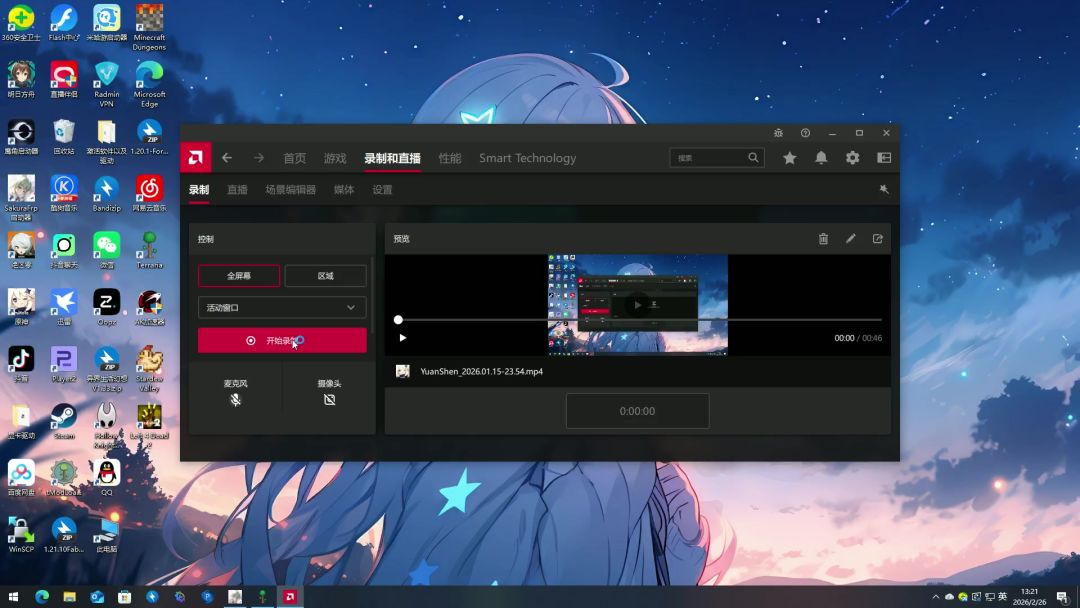Open Windows notification center icon
Image resolution: width=1080 pixels, height=608 pixels.
click(x=1063, y=597)
